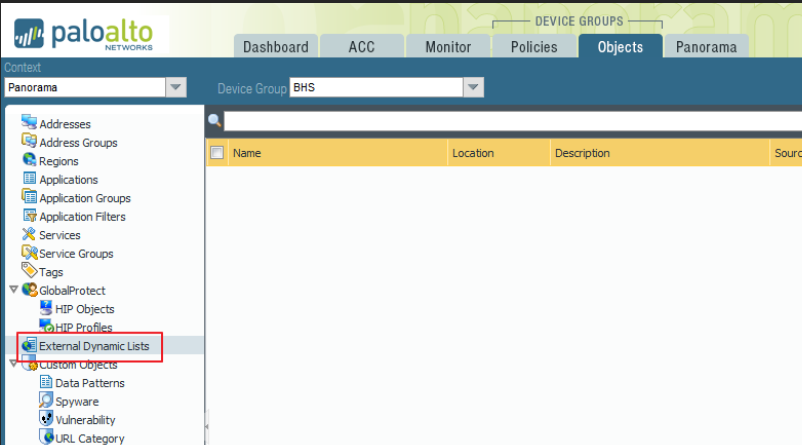Open Application Filters entry
The image size is (802, 445).
[x=82, y=216]
